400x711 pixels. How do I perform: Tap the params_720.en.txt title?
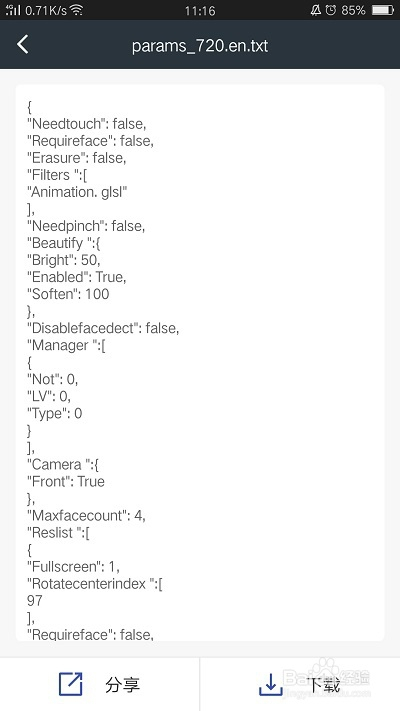(x=200, y=46)
